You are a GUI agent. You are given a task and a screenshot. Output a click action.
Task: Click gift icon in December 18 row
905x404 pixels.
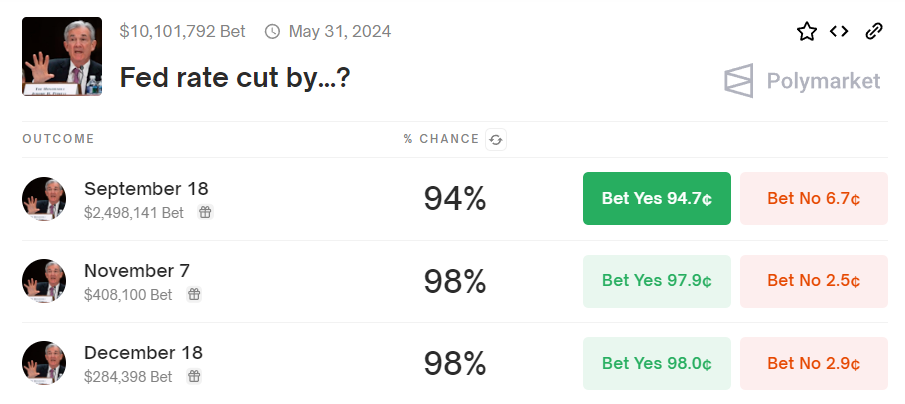click(194, 376)
